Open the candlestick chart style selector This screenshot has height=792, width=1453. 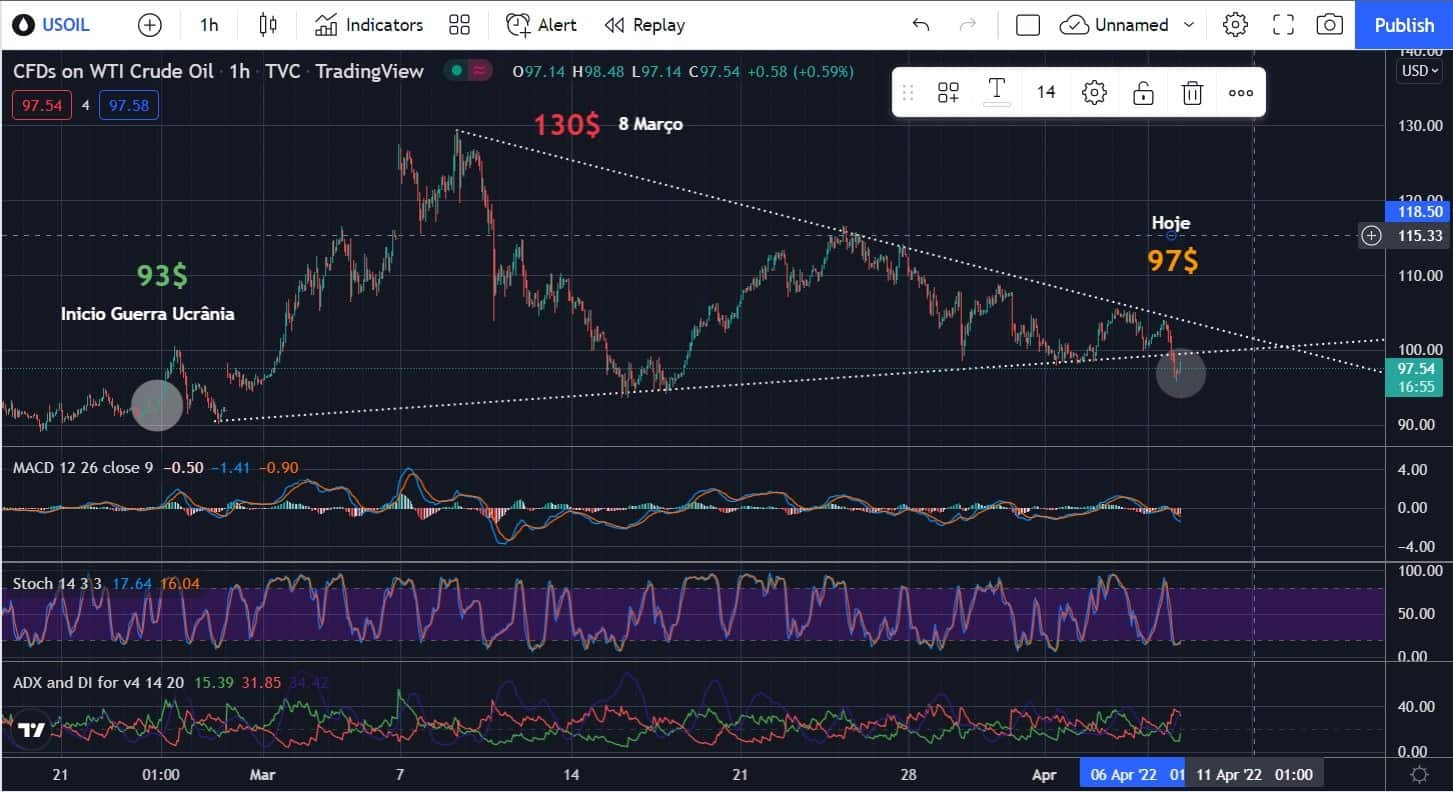pos(267,25)
